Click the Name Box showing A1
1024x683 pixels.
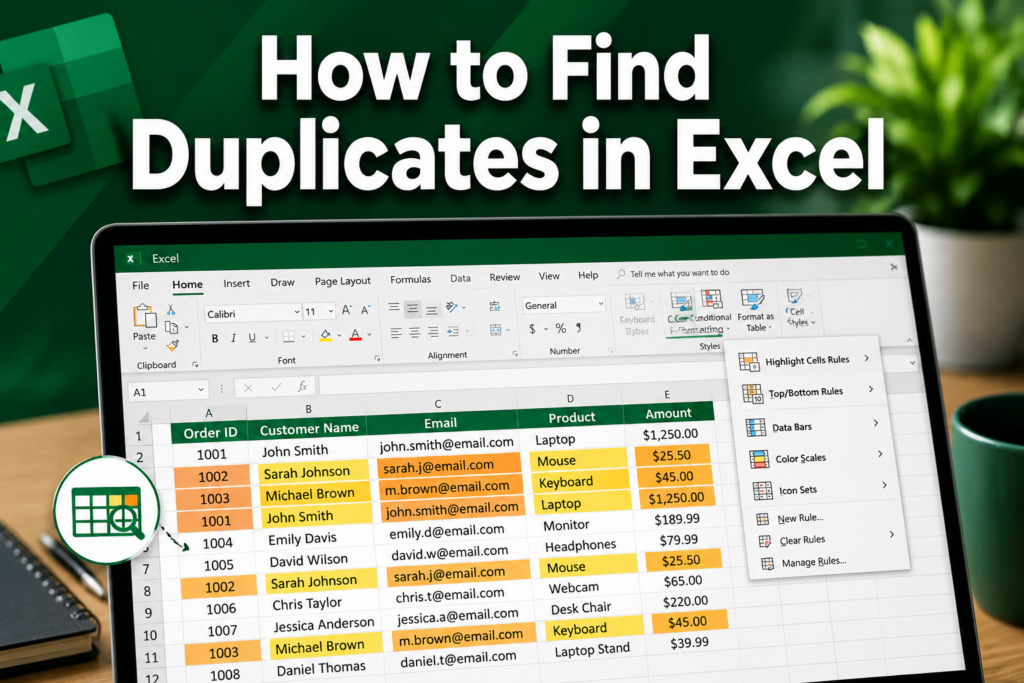168,391
